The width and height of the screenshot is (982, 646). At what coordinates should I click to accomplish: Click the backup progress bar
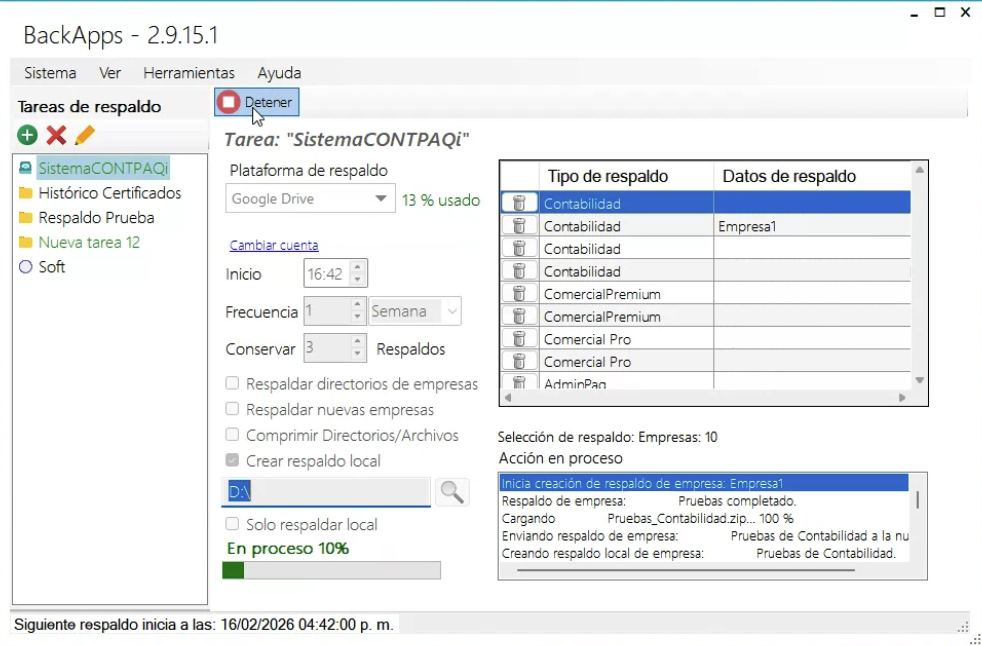[x=331, y=570]
